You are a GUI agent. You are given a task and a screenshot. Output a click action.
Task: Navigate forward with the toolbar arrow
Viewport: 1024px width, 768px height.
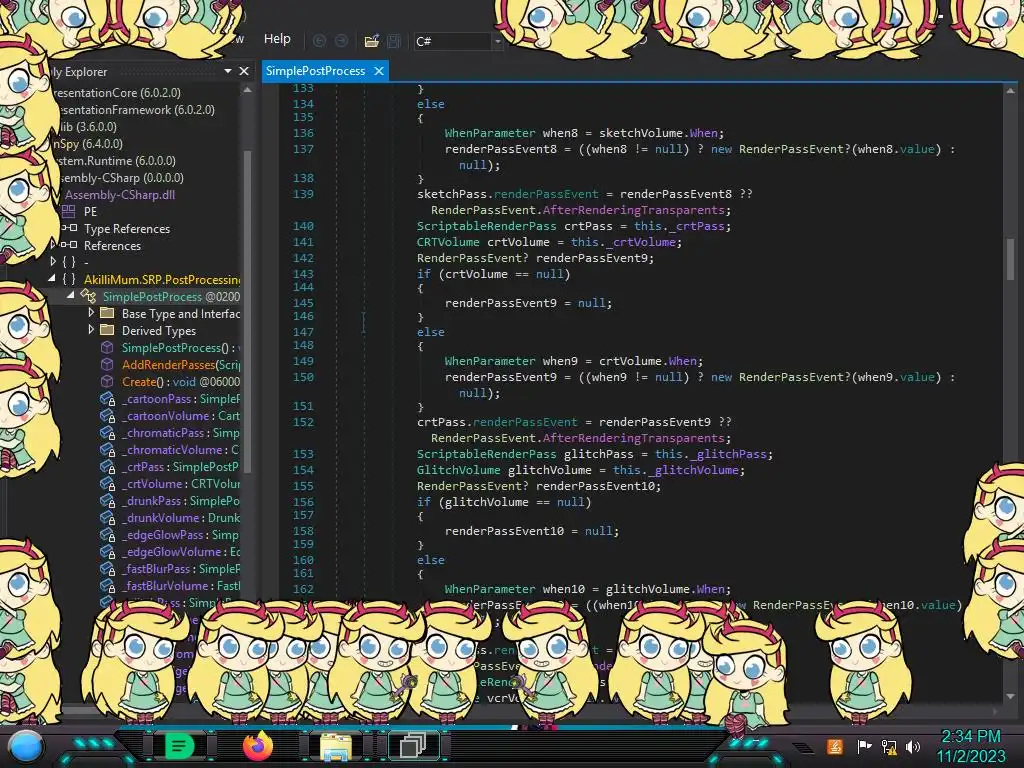pos(342,40)
